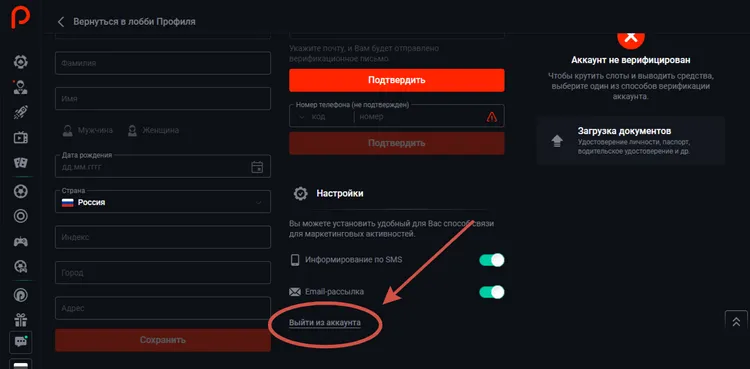Click the bright red Подтвердить email button
This screenshot has height=369, width=750.
397,80
